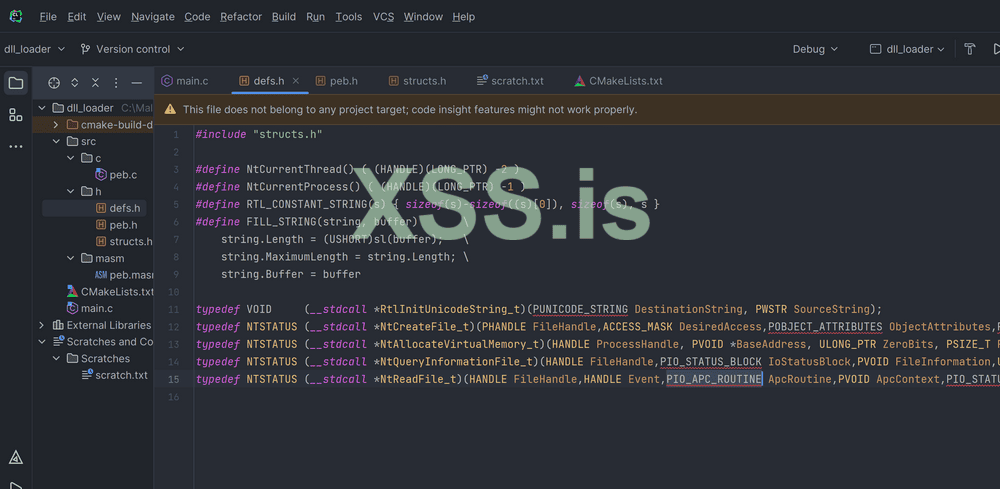Click the Run play icon
Image resolution: width=1000 pixels, height=489 pixels.
[996, 49]
